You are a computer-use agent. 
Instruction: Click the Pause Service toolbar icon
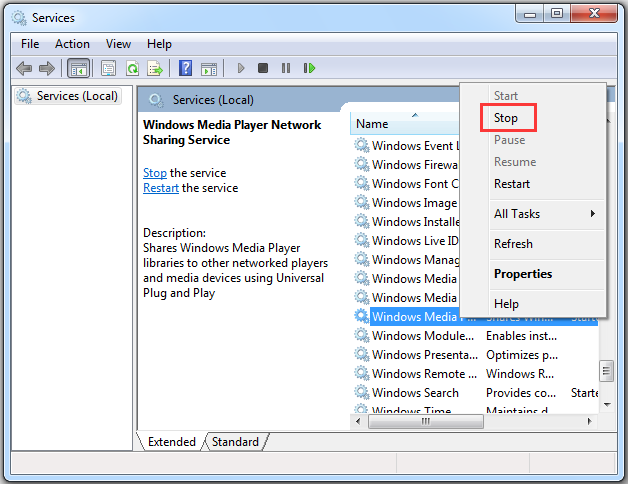click(x=286, y=68)
